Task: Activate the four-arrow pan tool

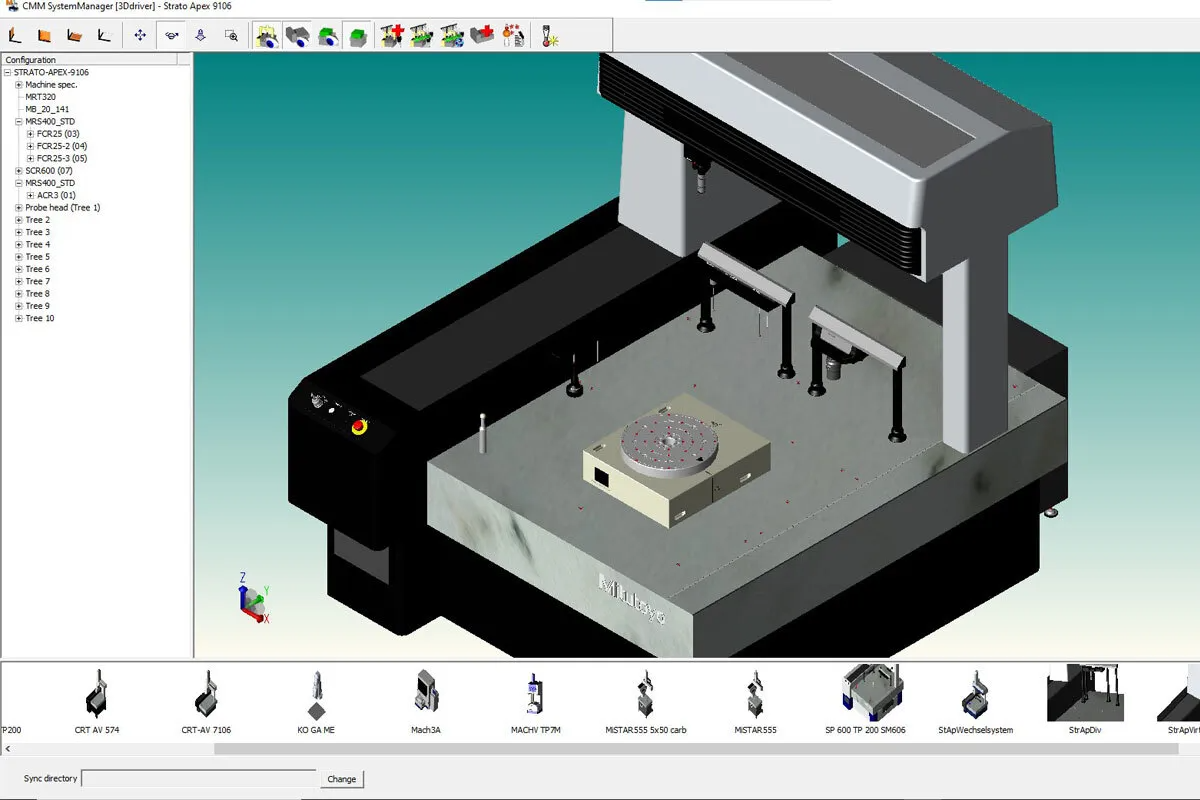Action: 140,36
